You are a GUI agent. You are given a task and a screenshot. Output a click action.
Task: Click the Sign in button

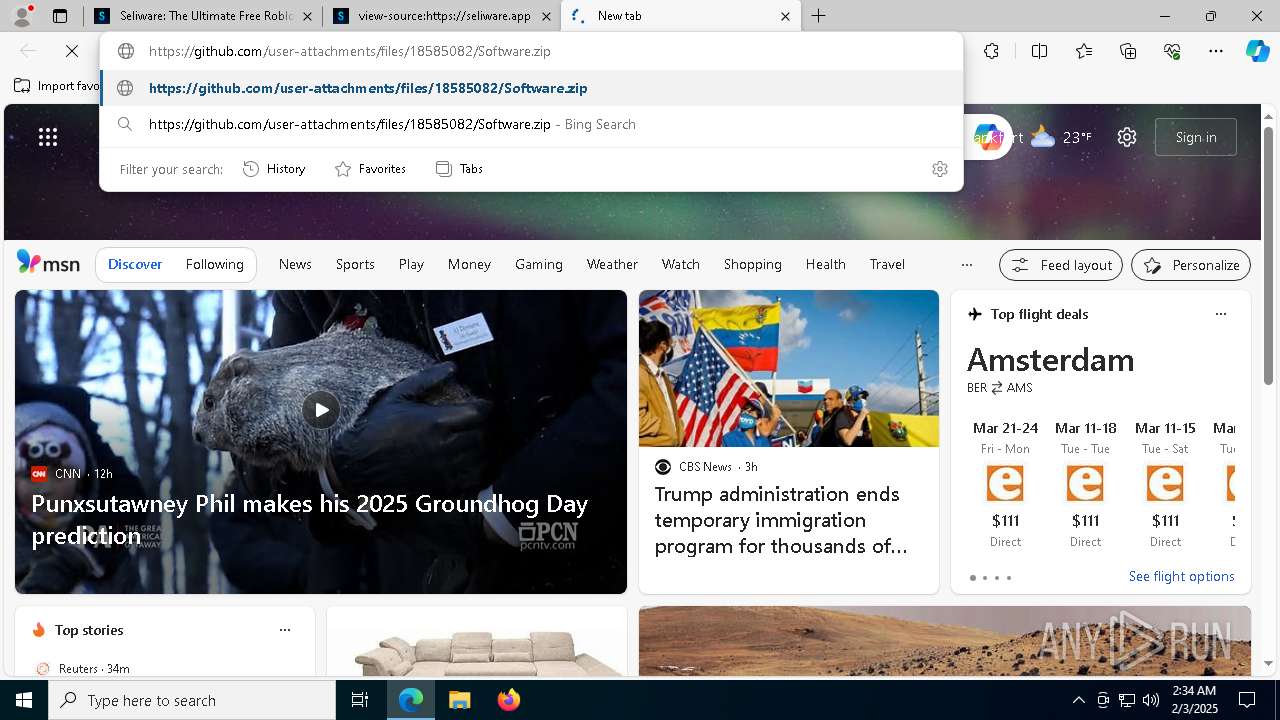click(1196, 137)
